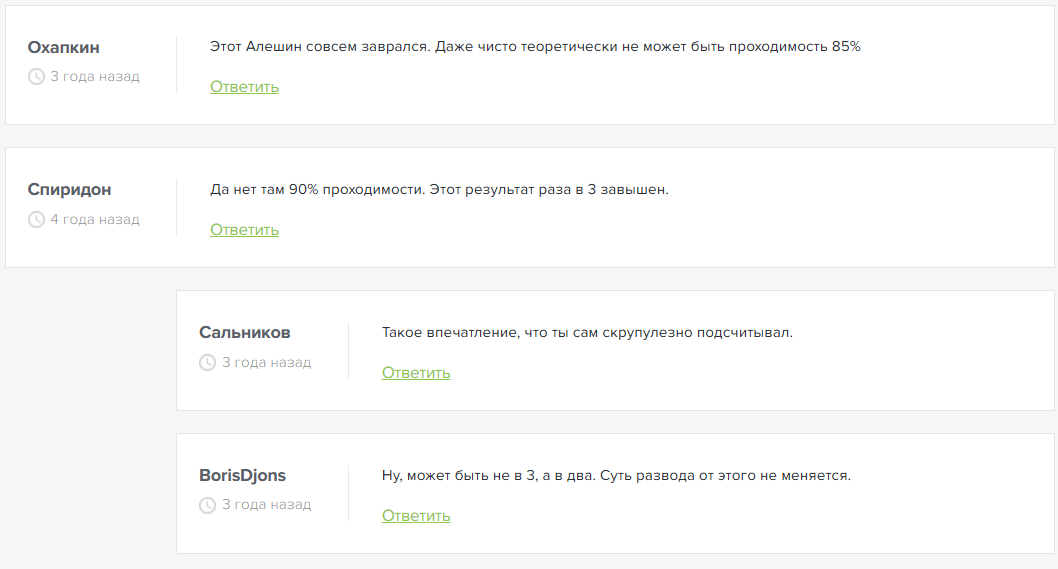Image resolution: width=1058 pixels, height=569 pixels.
Task: Click the comment text "Суть развода..."
Action: click(x=616, y=476)
